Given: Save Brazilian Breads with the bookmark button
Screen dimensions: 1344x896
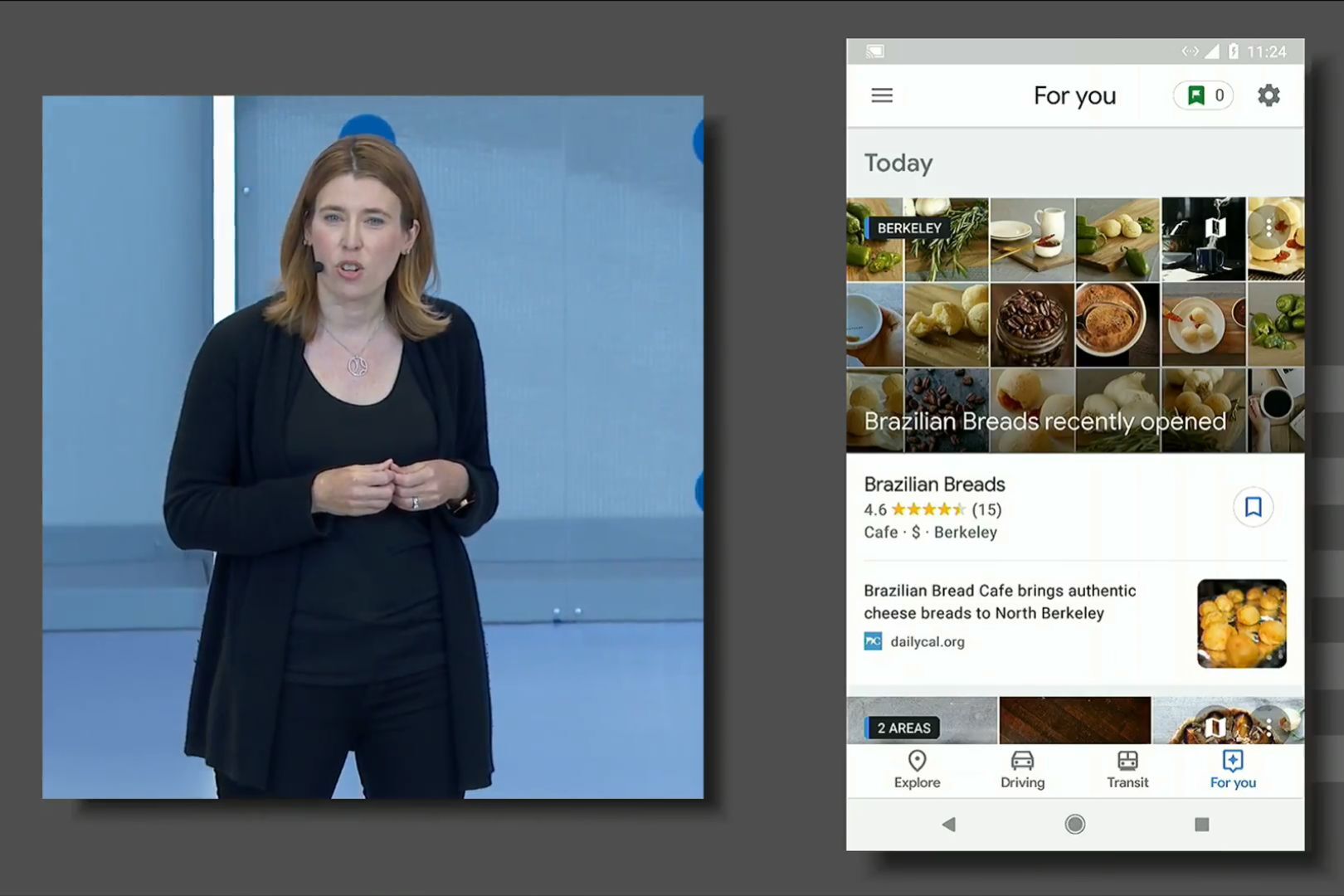Looking at the screenshot, I should [1253, 507].
